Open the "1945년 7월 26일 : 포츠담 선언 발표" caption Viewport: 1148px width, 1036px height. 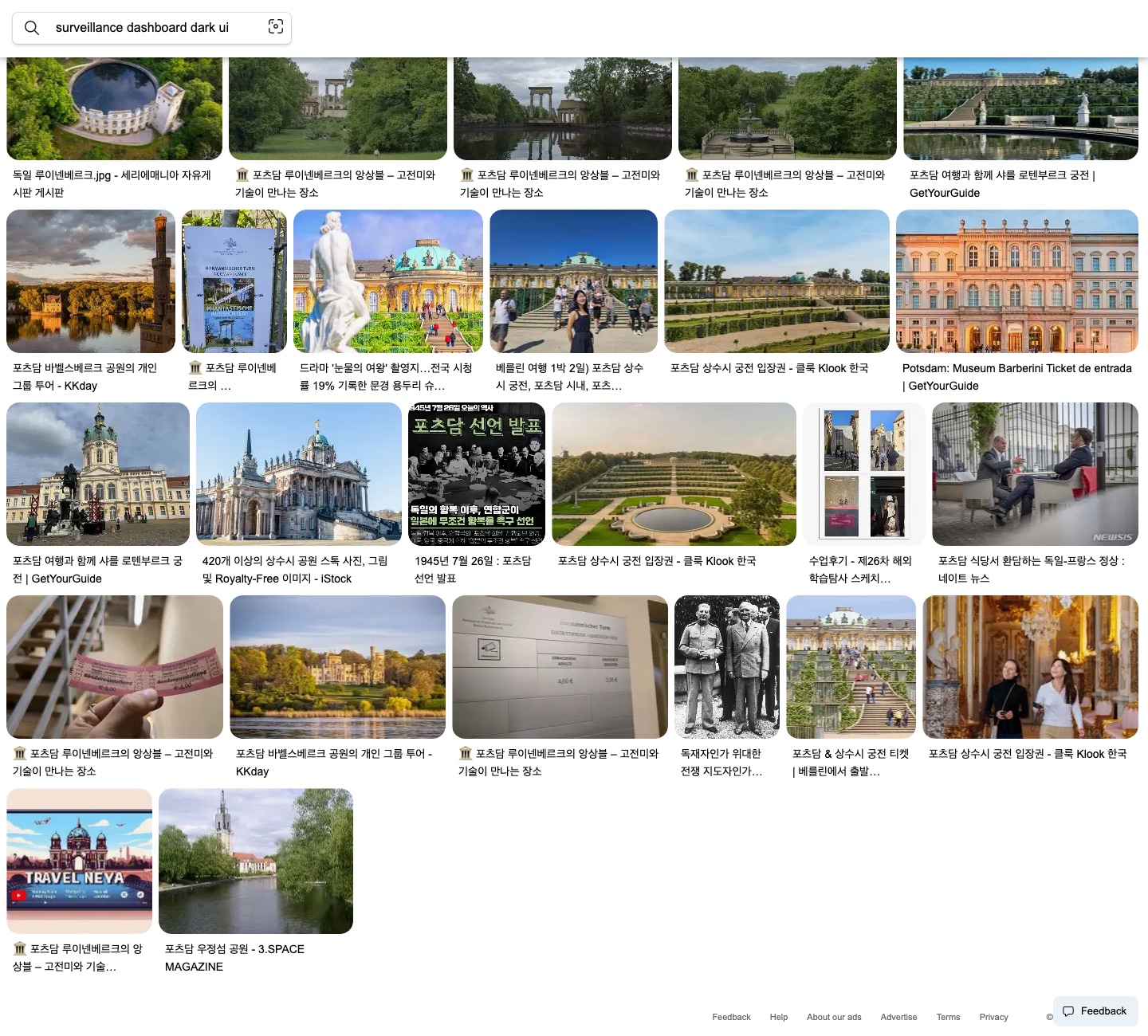(473, 570)
